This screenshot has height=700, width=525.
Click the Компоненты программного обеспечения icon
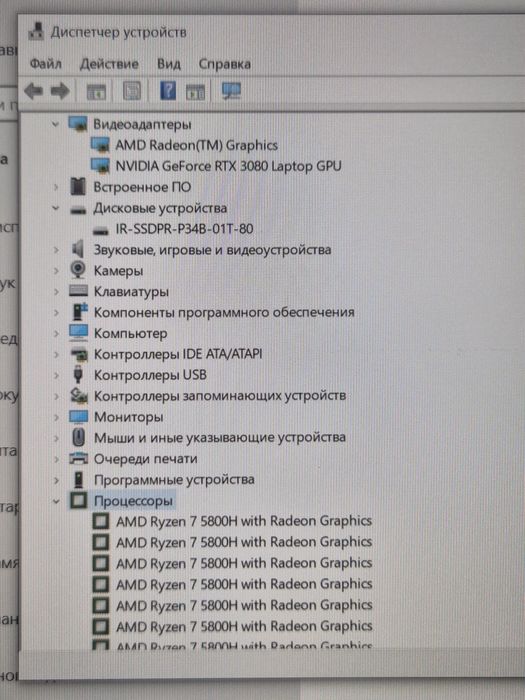[x=79, y=312]
